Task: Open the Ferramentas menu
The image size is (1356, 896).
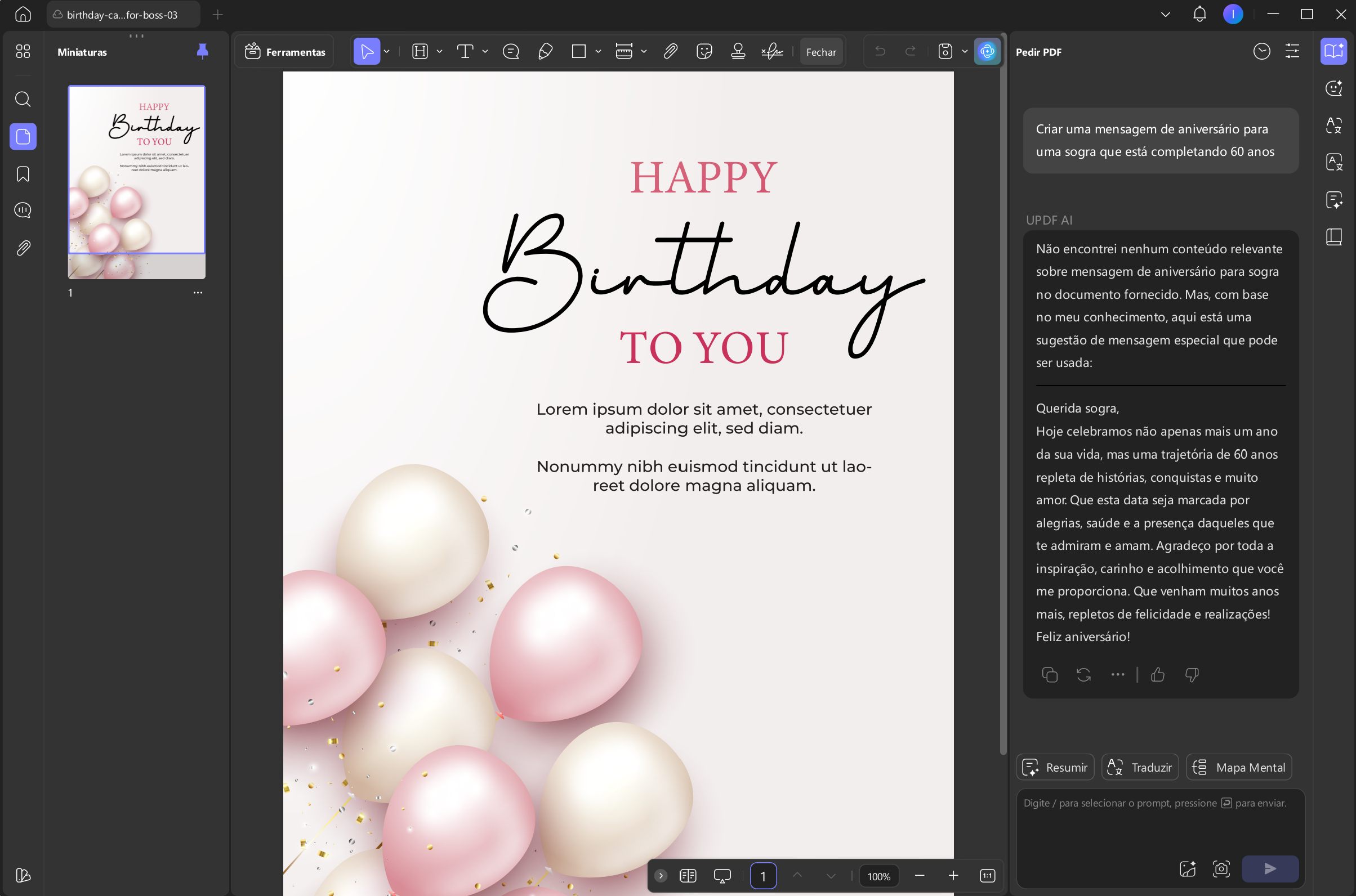Action: (285, 51)
